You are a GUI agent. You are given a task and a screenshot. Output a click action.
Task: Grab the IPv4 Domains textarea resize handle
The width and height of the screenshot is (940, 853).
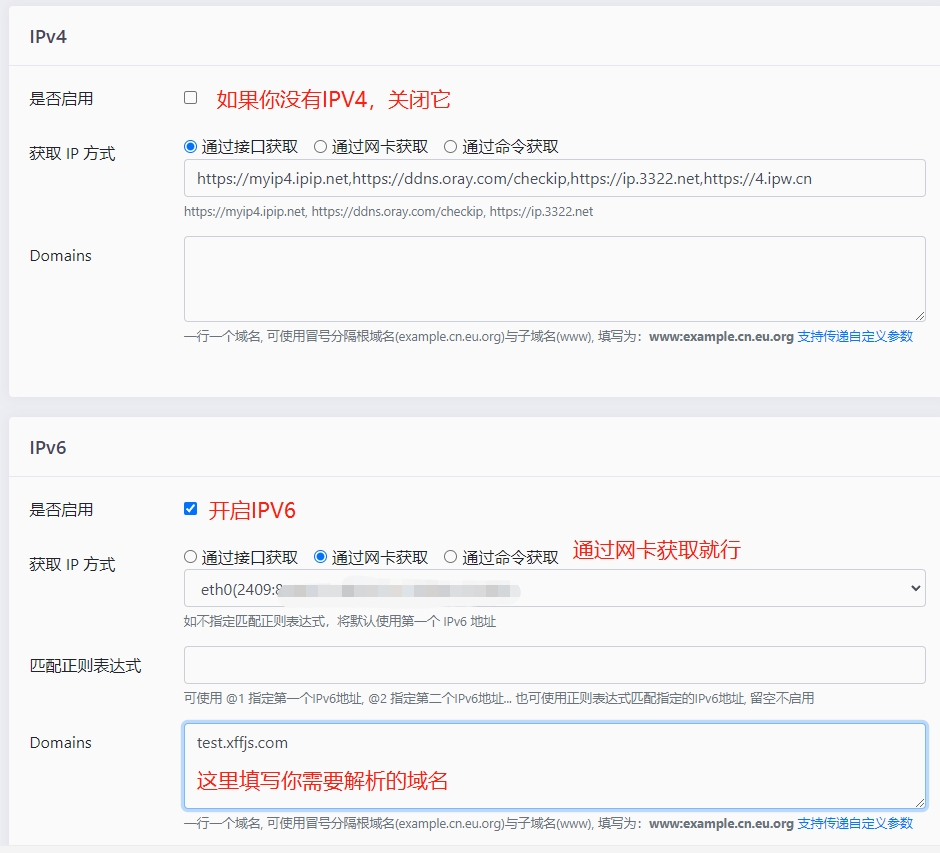pyautogui.click(x=919, y=315)
